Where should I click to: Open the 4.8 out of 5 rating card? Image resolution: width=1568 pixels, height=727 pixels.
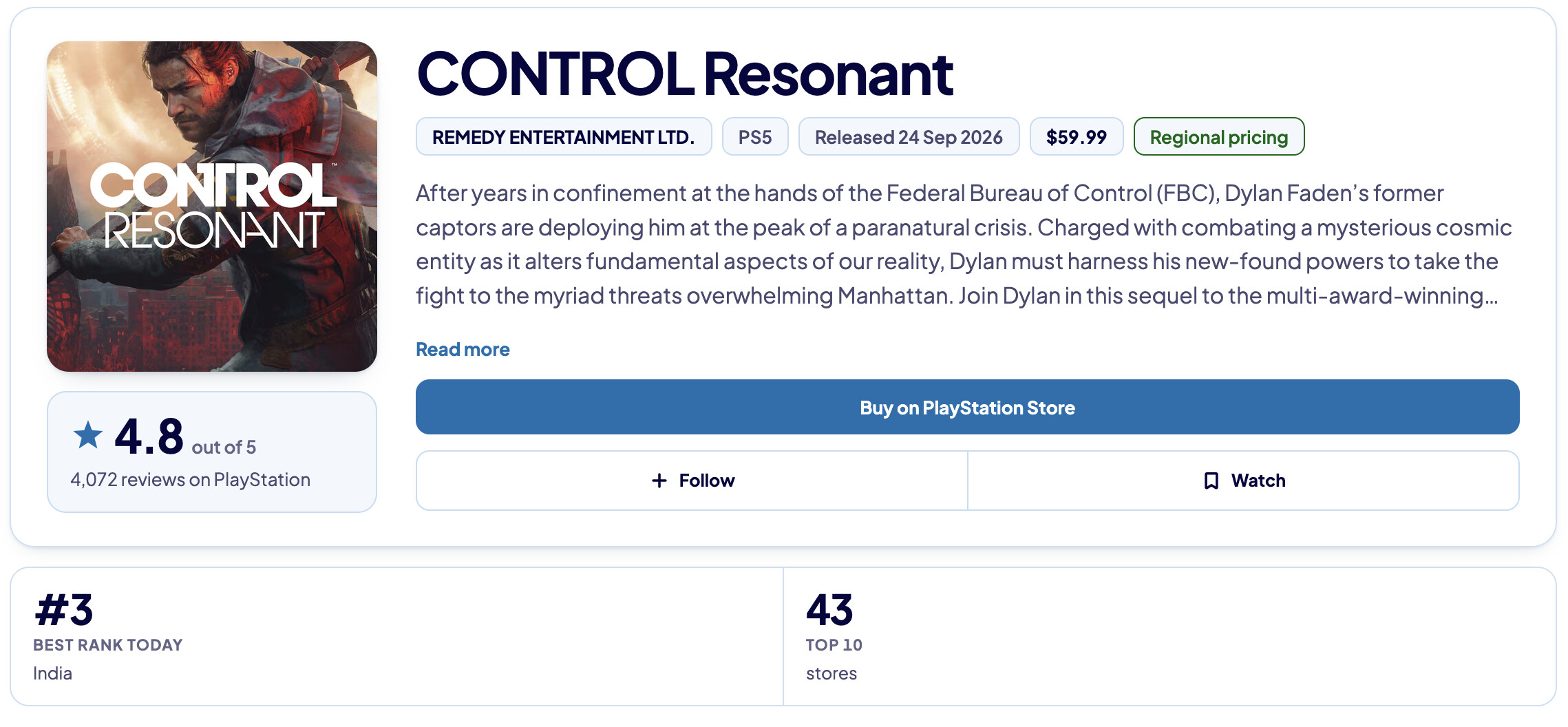pyautogui.click(x=212, y=452)
